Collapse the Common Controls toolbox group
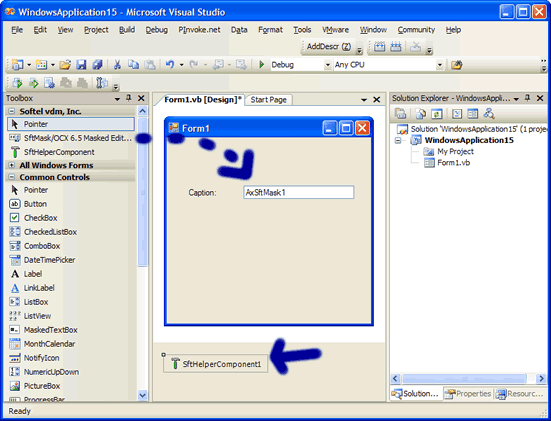The height and width of the screenshot is (421, 551). point(12,177)
